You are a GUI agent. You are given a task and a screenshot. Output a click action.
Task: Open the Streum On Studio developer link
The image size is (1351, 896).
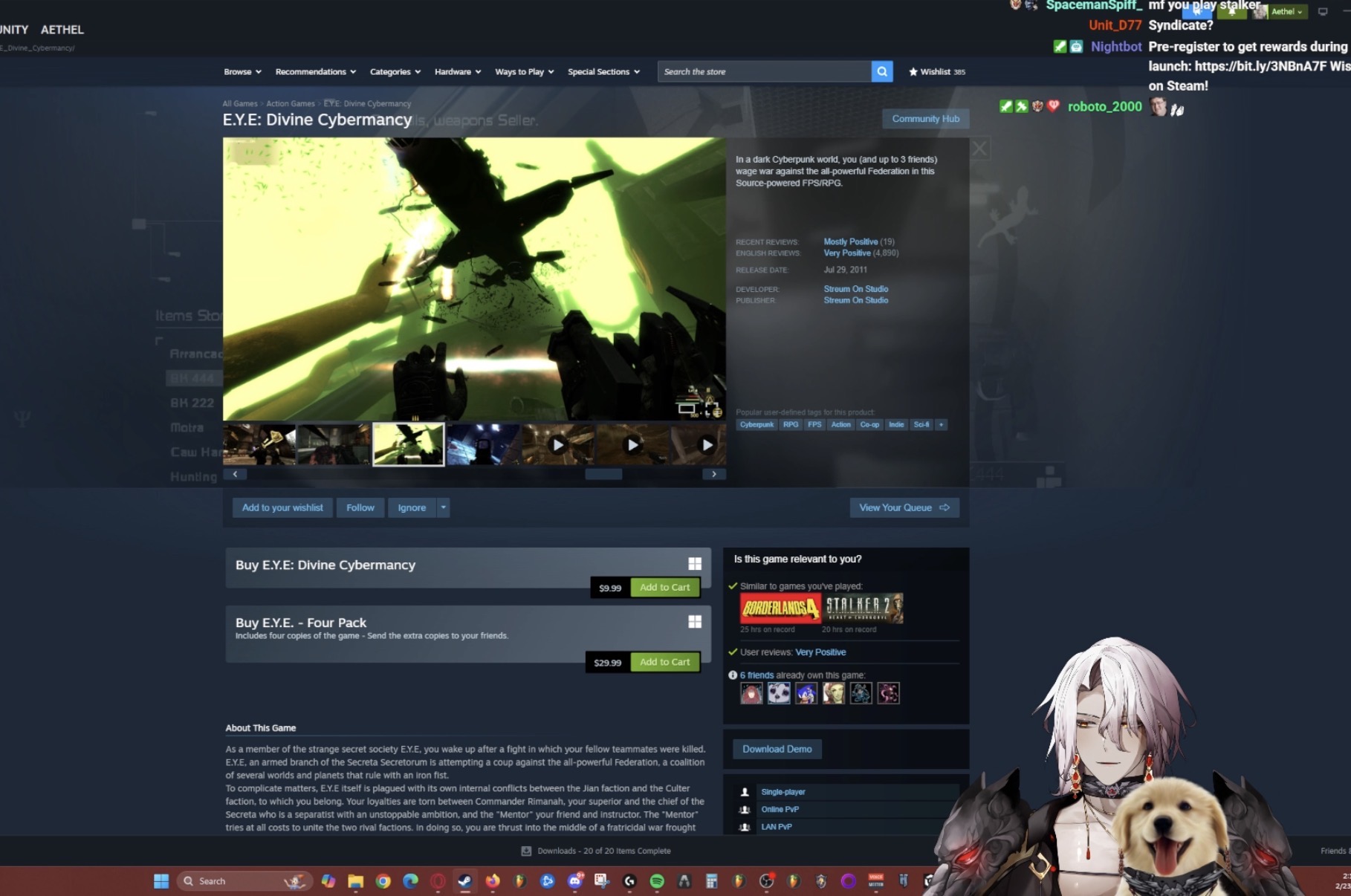[855, 289]
